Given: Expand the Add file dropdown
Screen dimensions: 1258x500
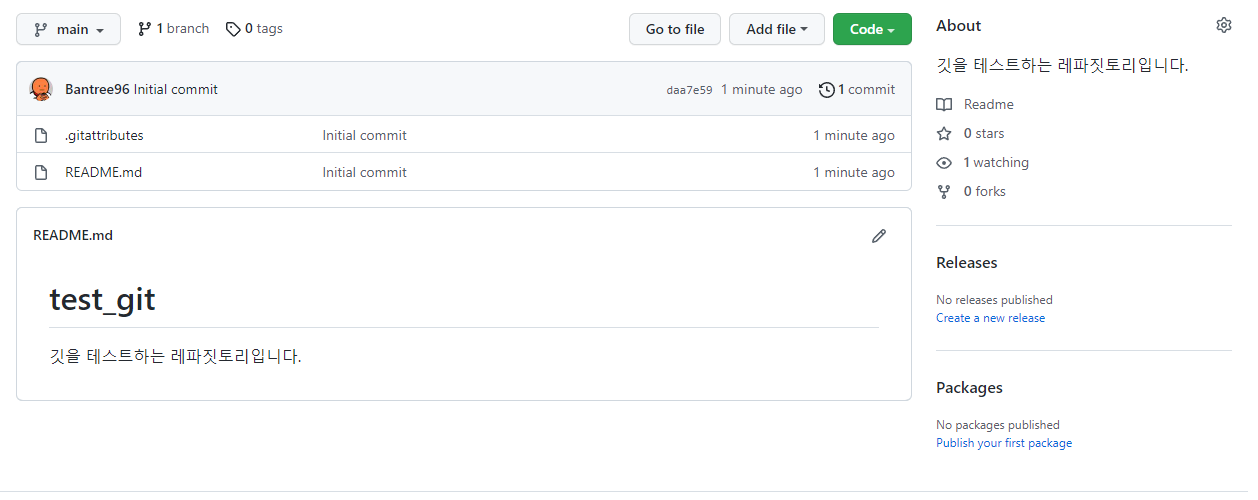Looking at the screenshot, I should click(777, 29).
